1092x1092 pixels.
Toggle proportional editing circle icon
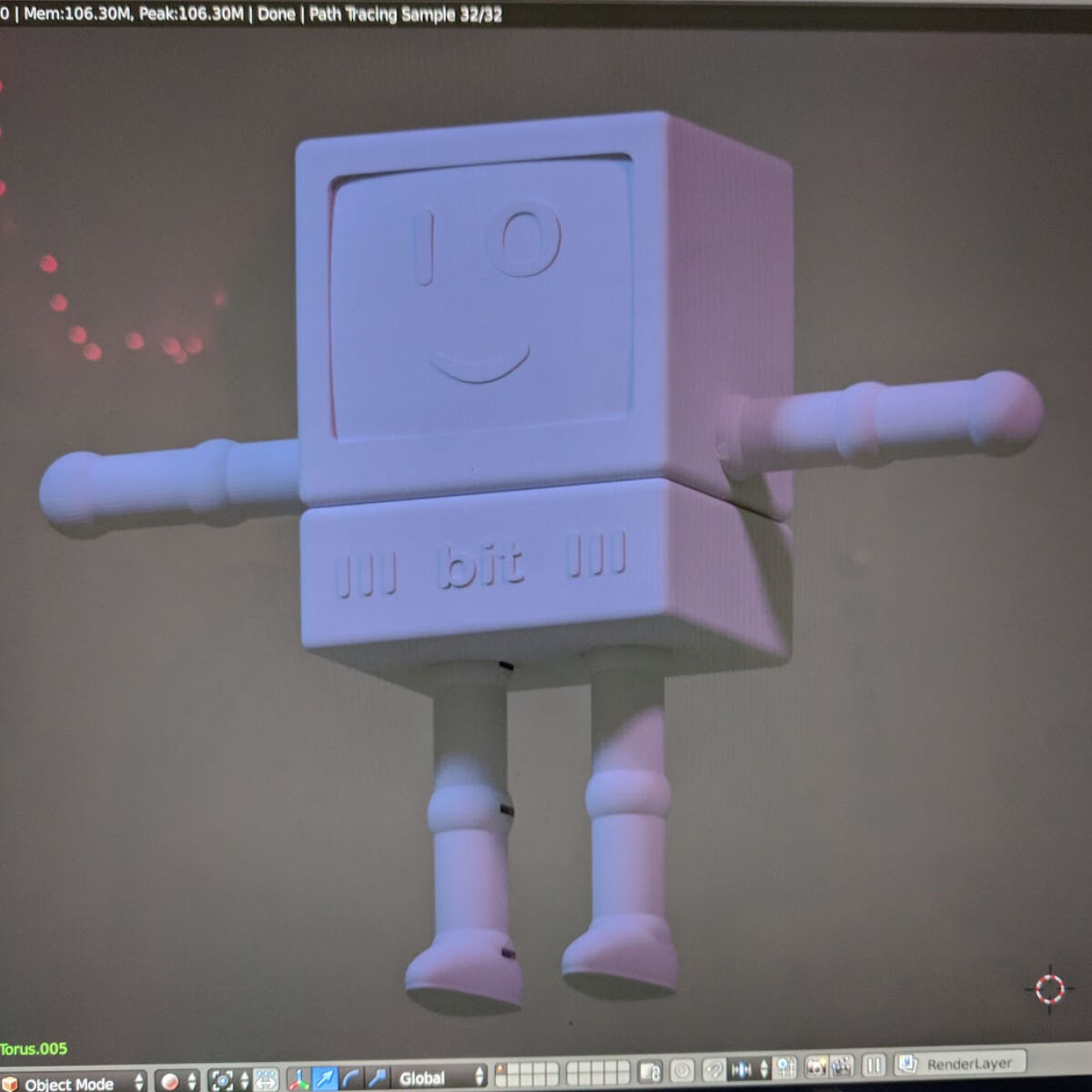[x=682, y=1070]
